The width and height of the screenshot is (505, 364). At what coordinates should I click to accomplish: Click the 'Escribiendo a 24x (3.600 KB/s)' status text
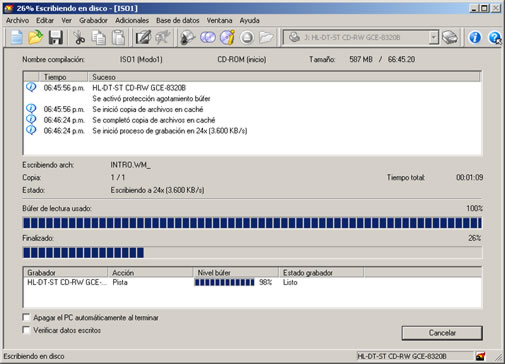pyautogui.click(x=157, y=190)
